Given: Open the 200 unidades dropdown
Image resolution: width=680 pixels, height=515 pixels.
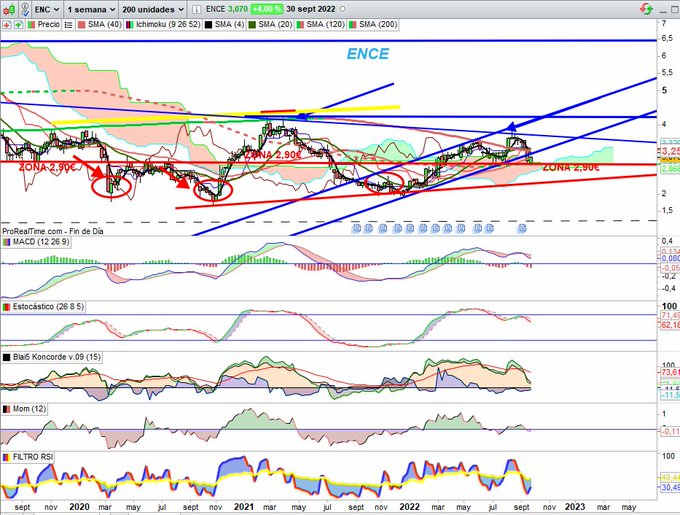Looking at the screenshot, I should tap(153, 9).
